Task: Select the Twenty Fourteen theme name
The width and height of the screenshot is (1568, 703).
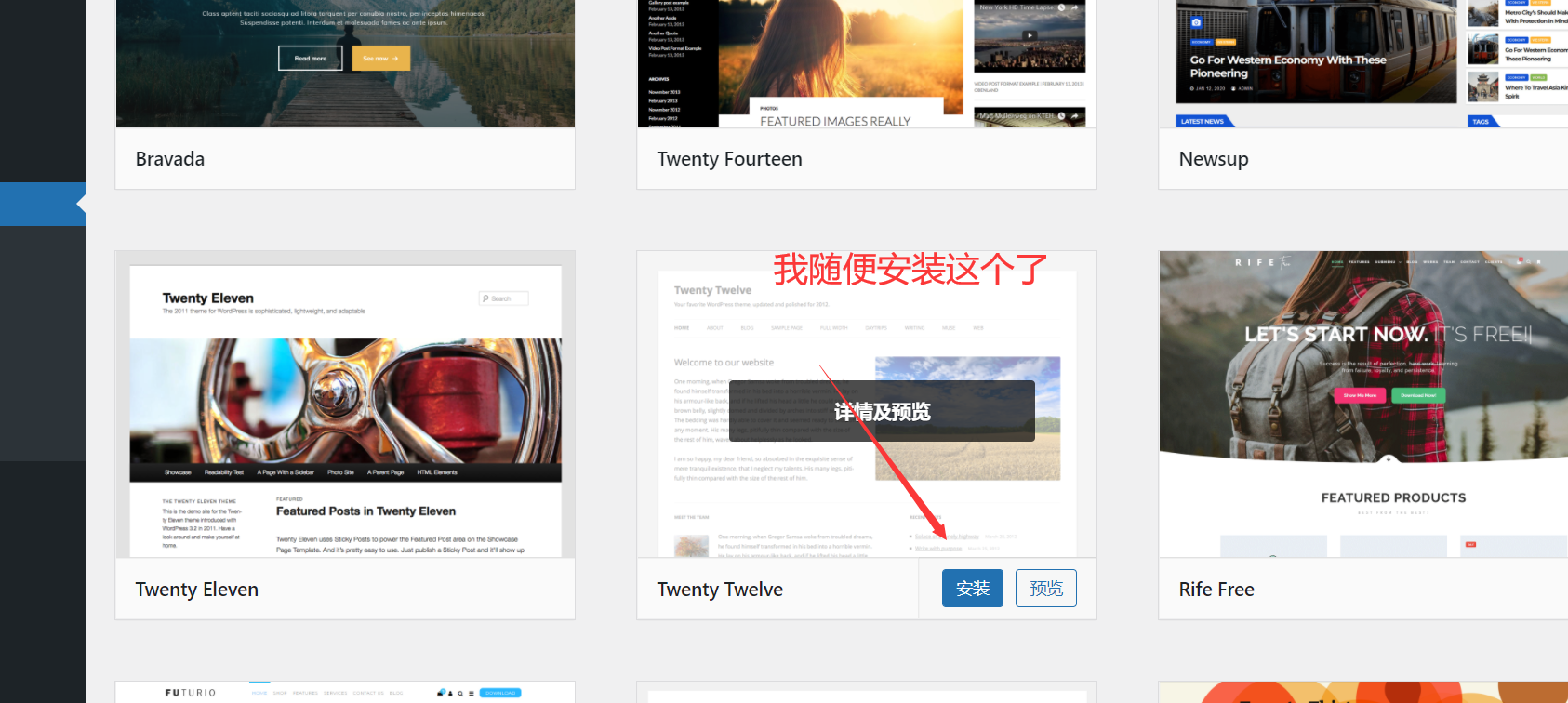Action: click(729, 159)
